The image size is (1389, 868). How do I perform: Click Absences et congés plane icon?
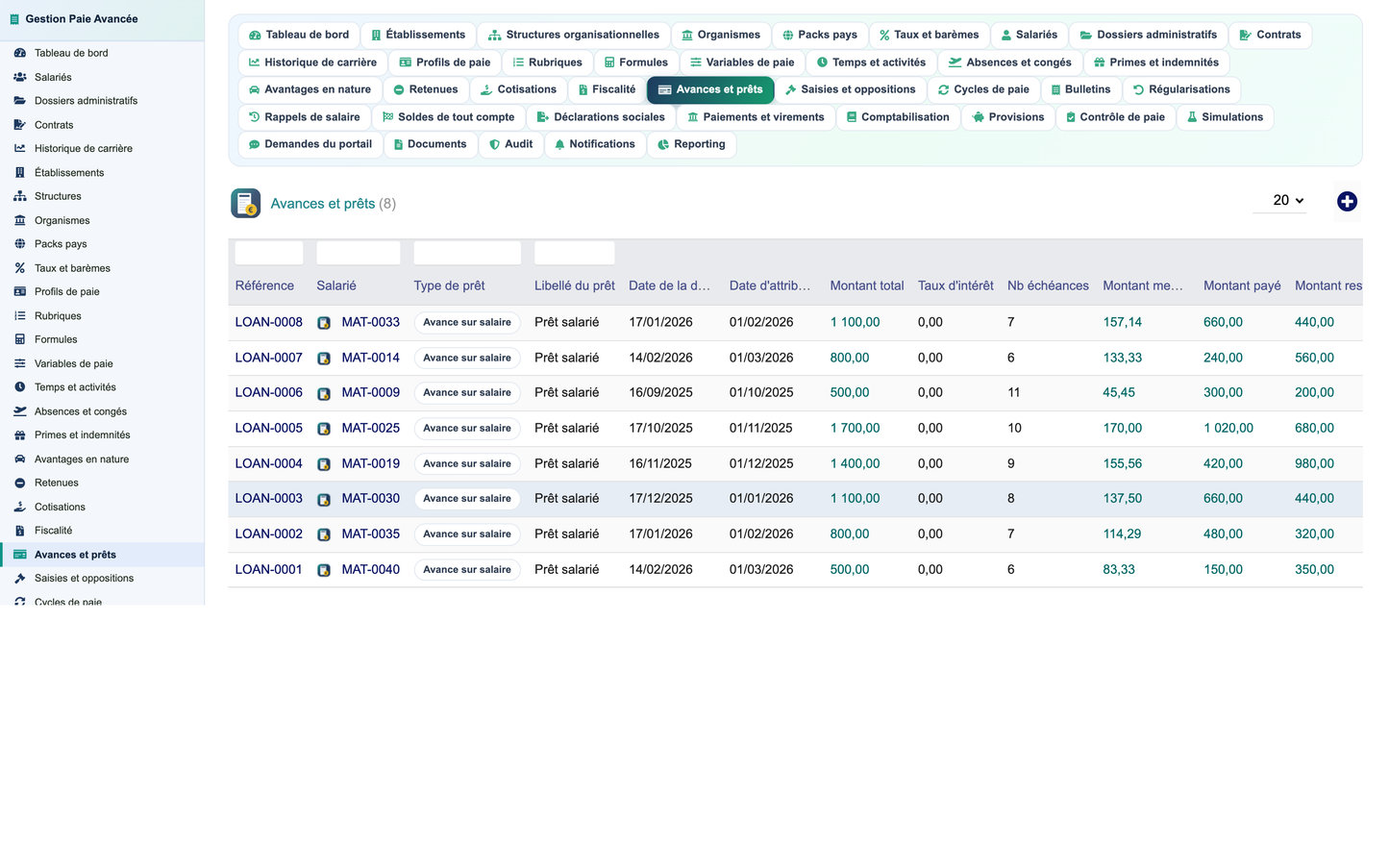955,62
